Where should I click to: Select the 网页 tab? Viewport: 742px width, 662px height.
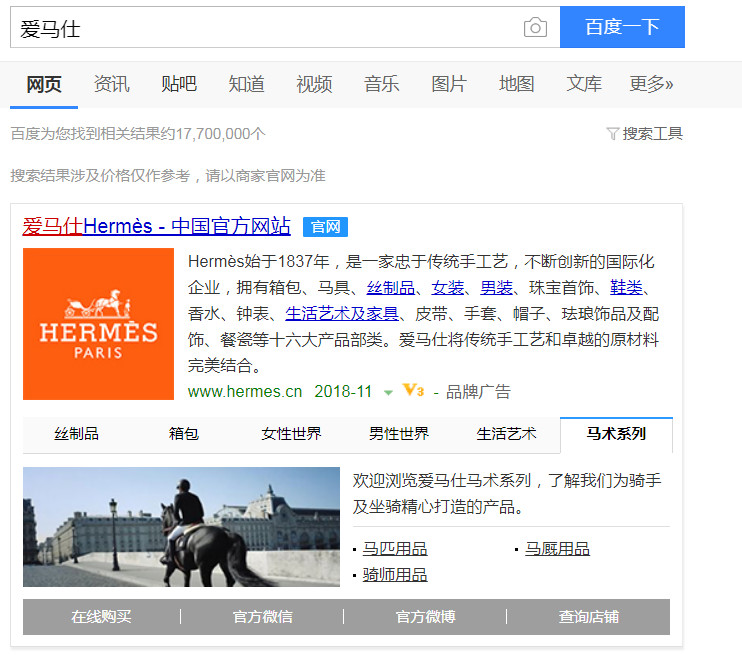click(44, 84)
